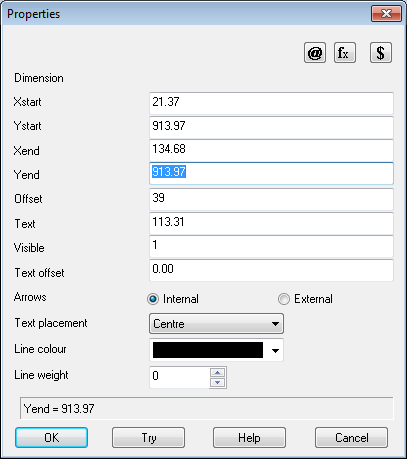Image resolution: width=407 pixels, height=459 pixels.
Task: Open the Text placement Centre dropdown
Action: pyautogui.click(x=216, y=323)
